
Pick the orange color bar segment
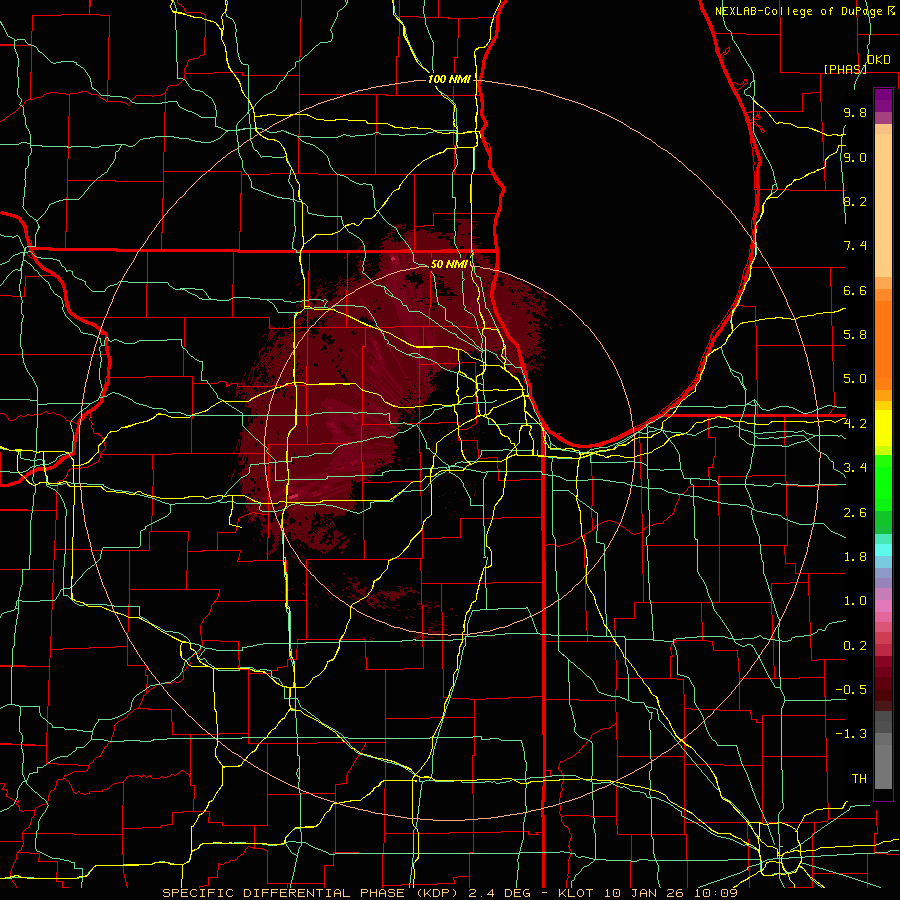click(x=883, y=344)
